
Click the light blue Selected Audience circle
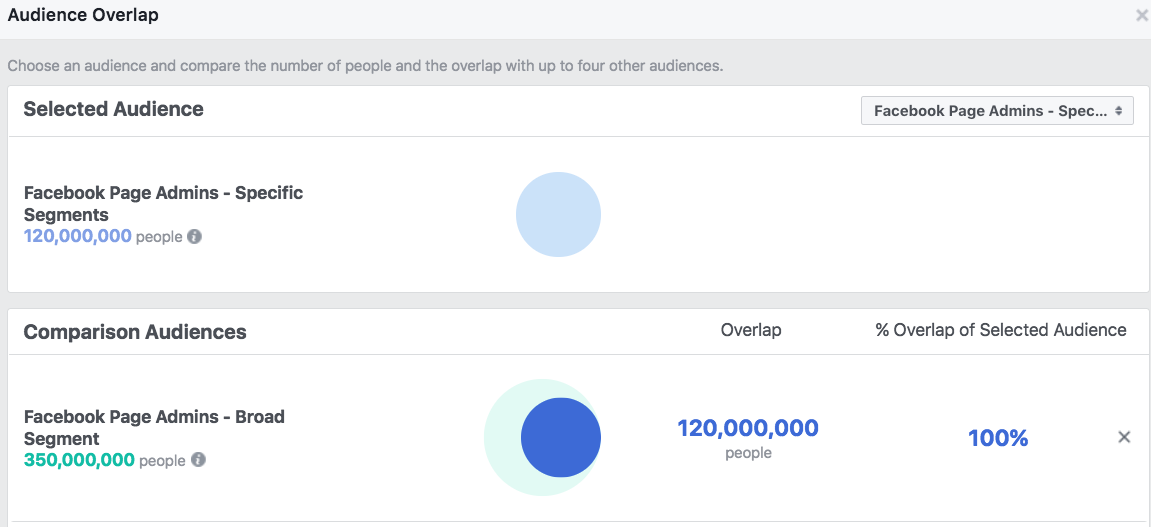tap(559, 214)
